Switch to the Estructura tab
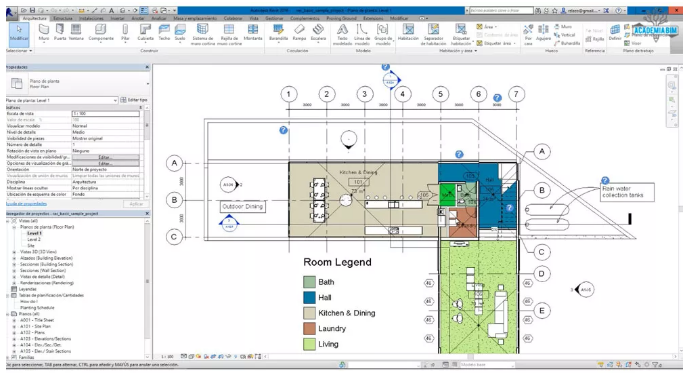Viewport: 692px width, 373px height. click(63, 19)
